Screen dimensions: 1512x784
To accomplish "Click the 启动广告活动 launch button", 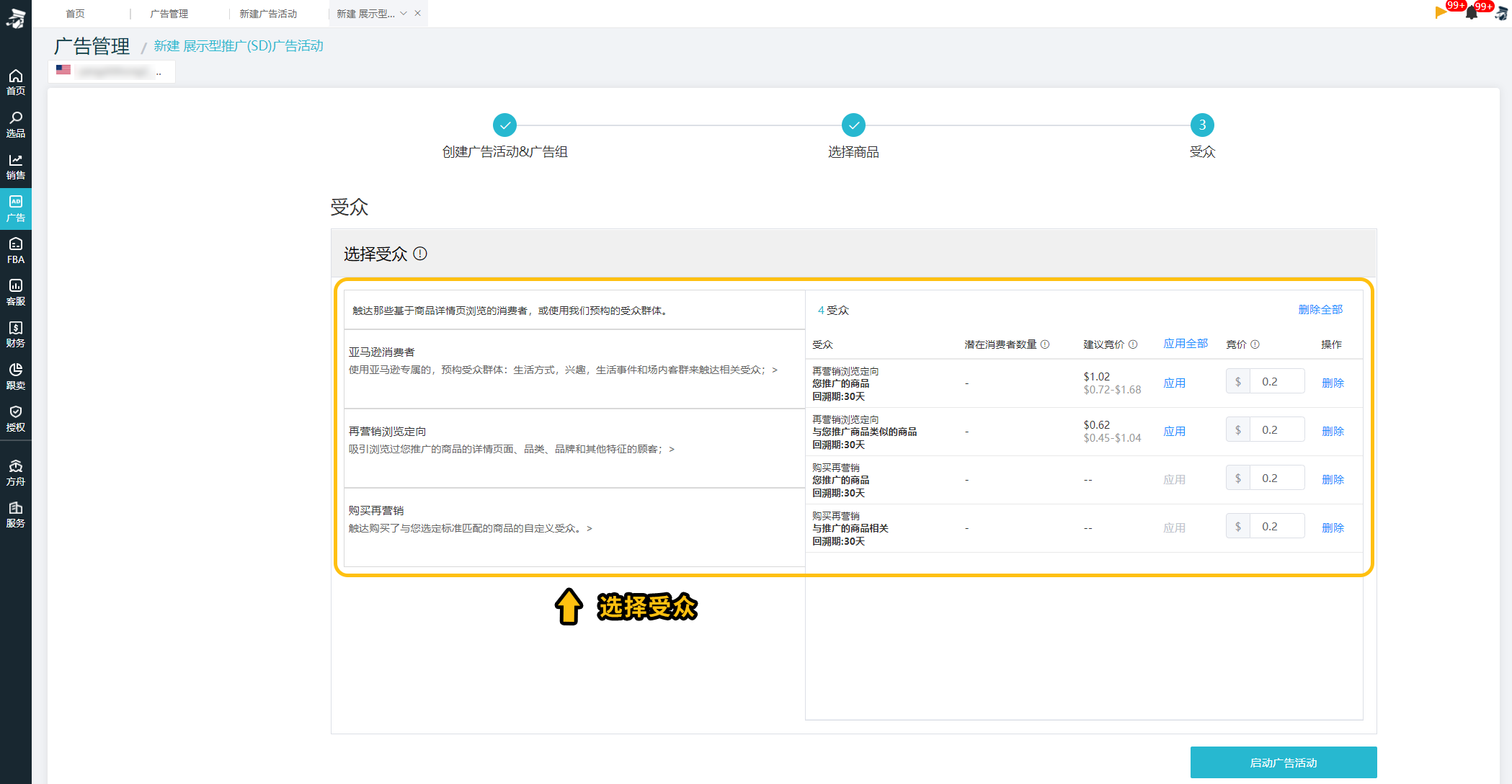I will tap(1283, 762).
